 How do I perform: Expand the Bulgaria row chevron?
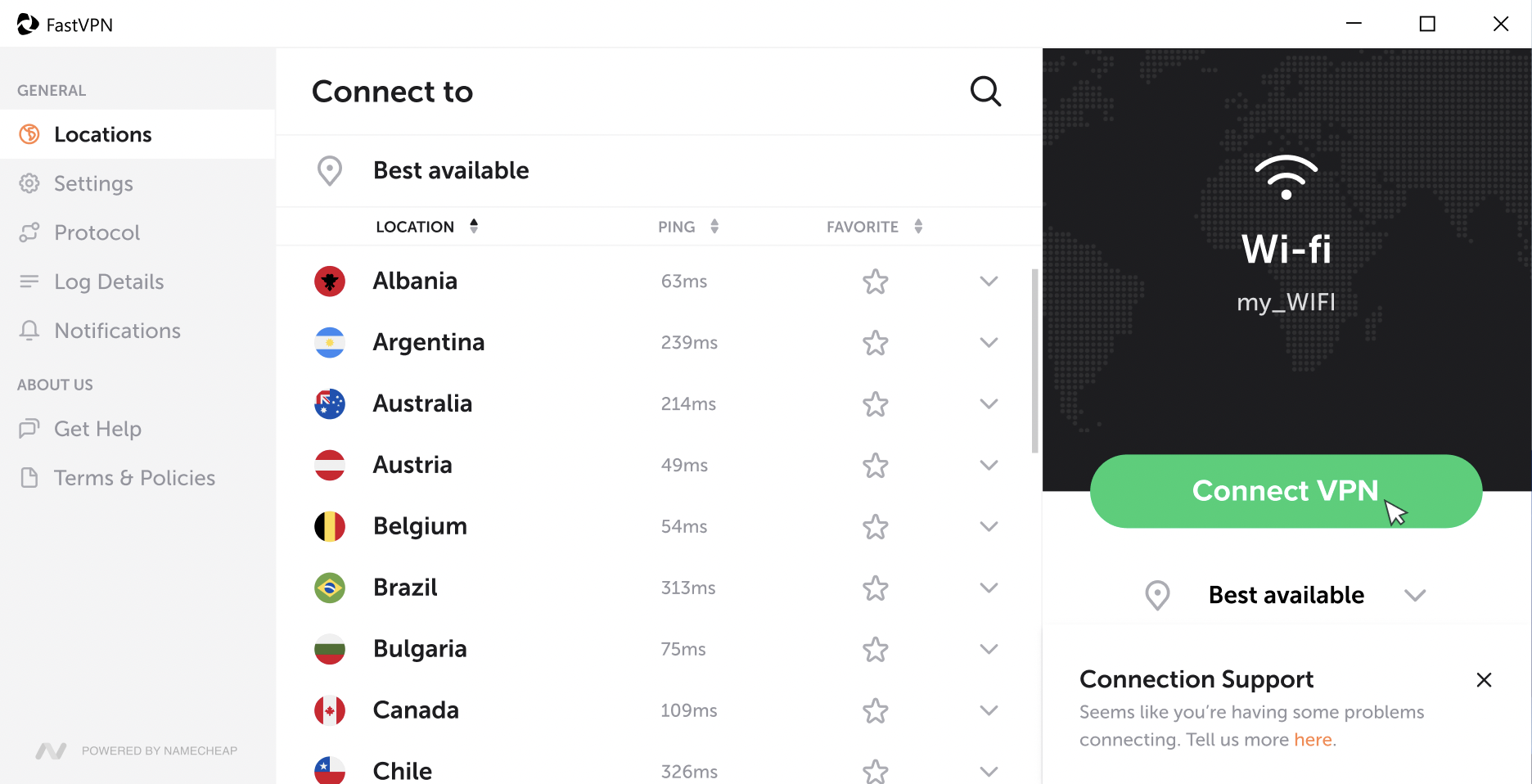989,650
